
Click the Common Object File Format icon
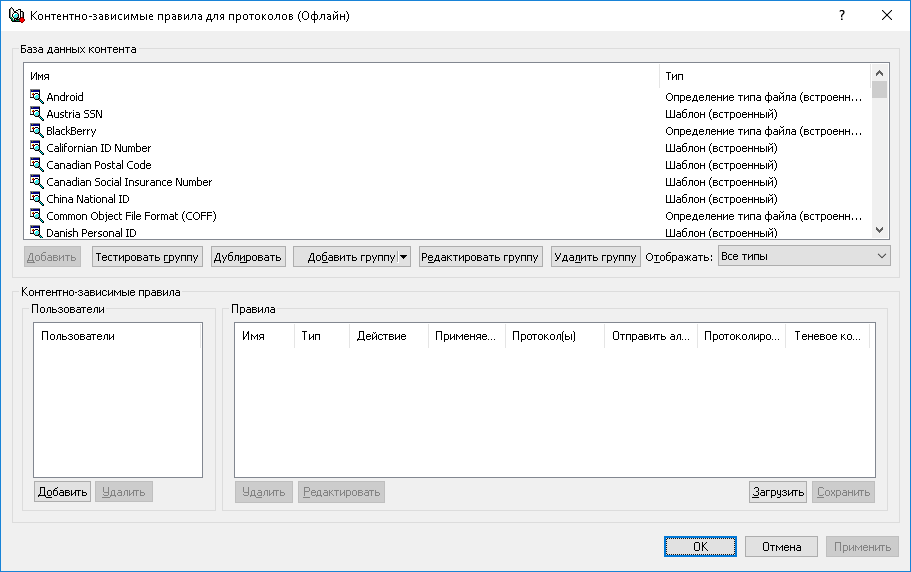37,216
